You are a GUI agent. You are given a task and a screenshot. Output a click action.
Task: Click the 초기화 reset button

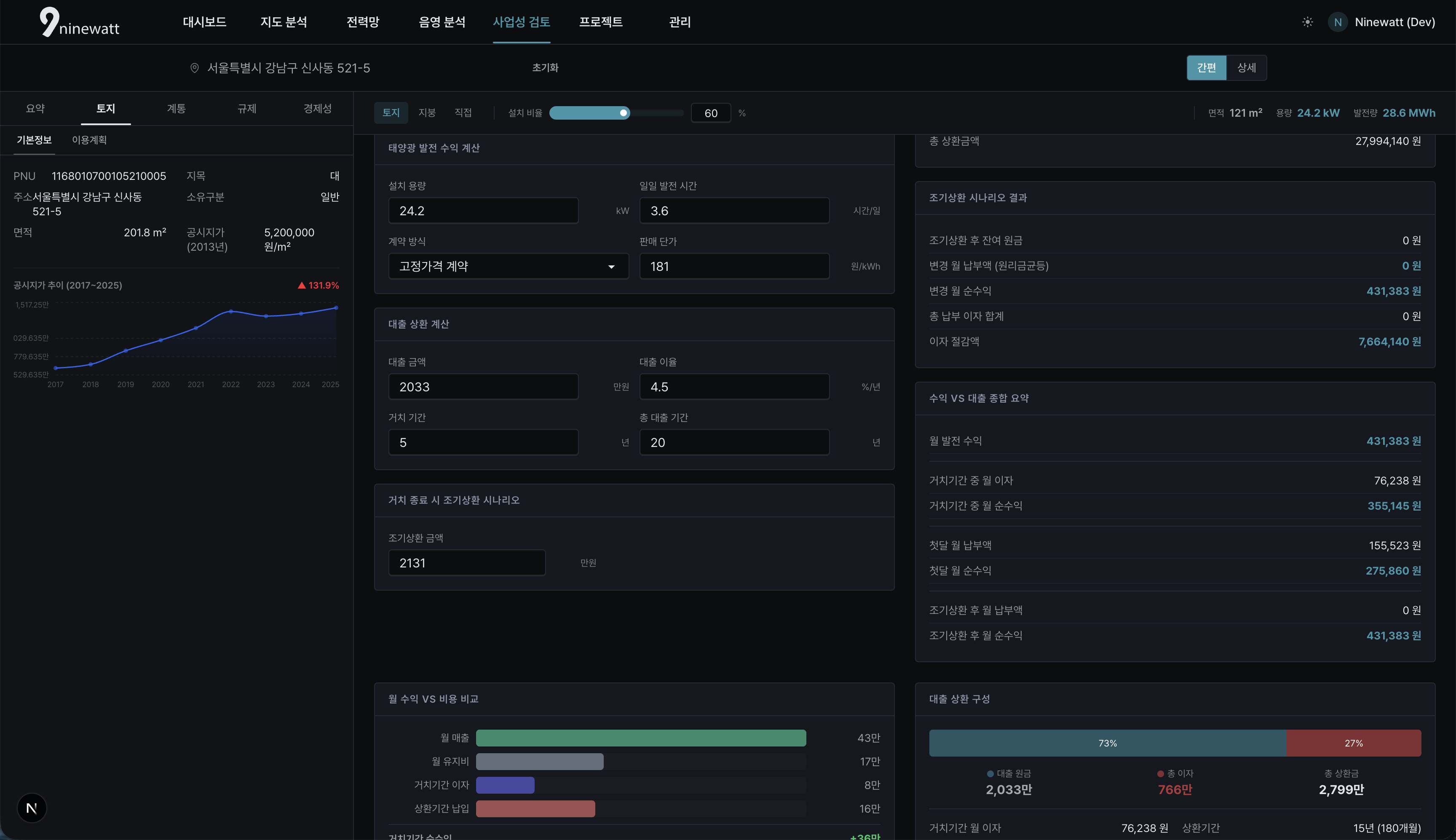pos(545,67)
